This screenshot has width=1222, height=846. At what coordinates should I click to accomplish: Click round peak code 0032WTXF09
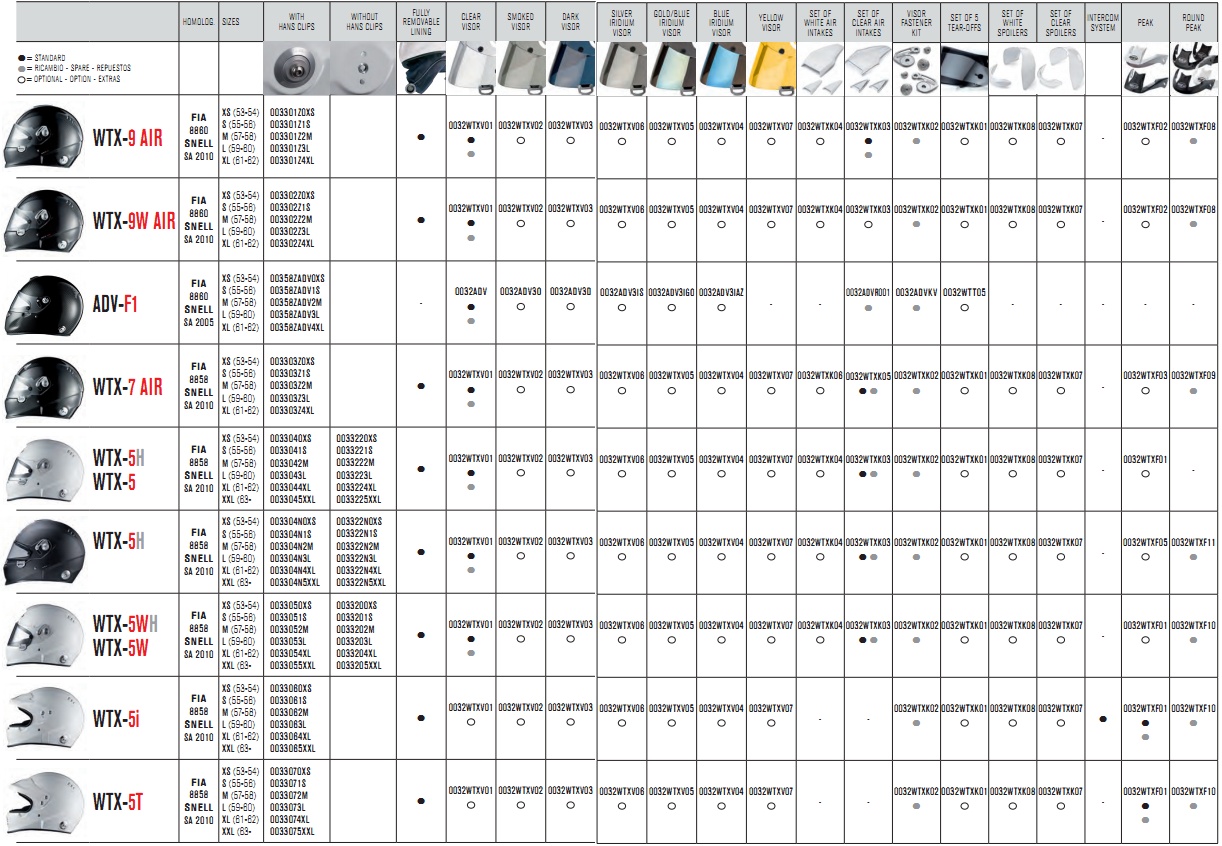[1194, 375]
